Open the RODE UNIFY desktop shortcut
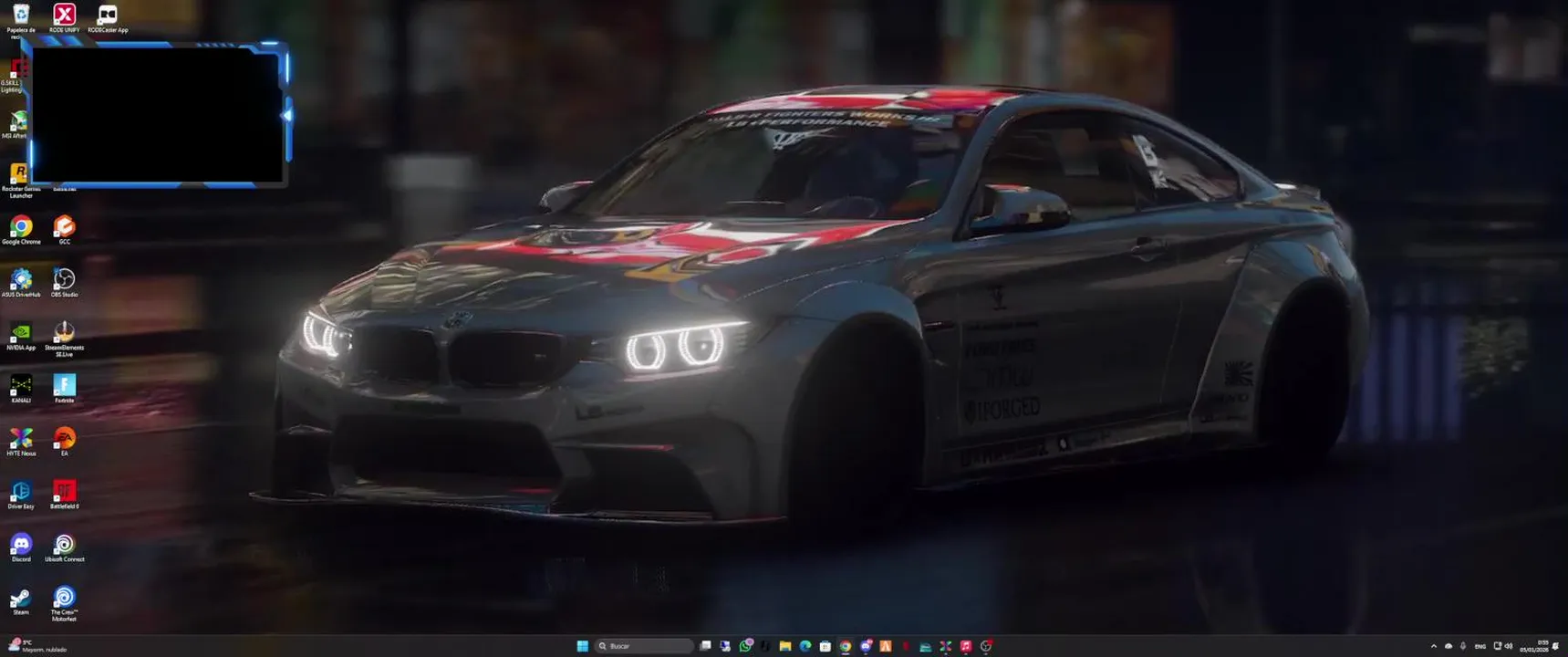The width and height of the screenshot is (1568, 657). (x=64, y=17)
